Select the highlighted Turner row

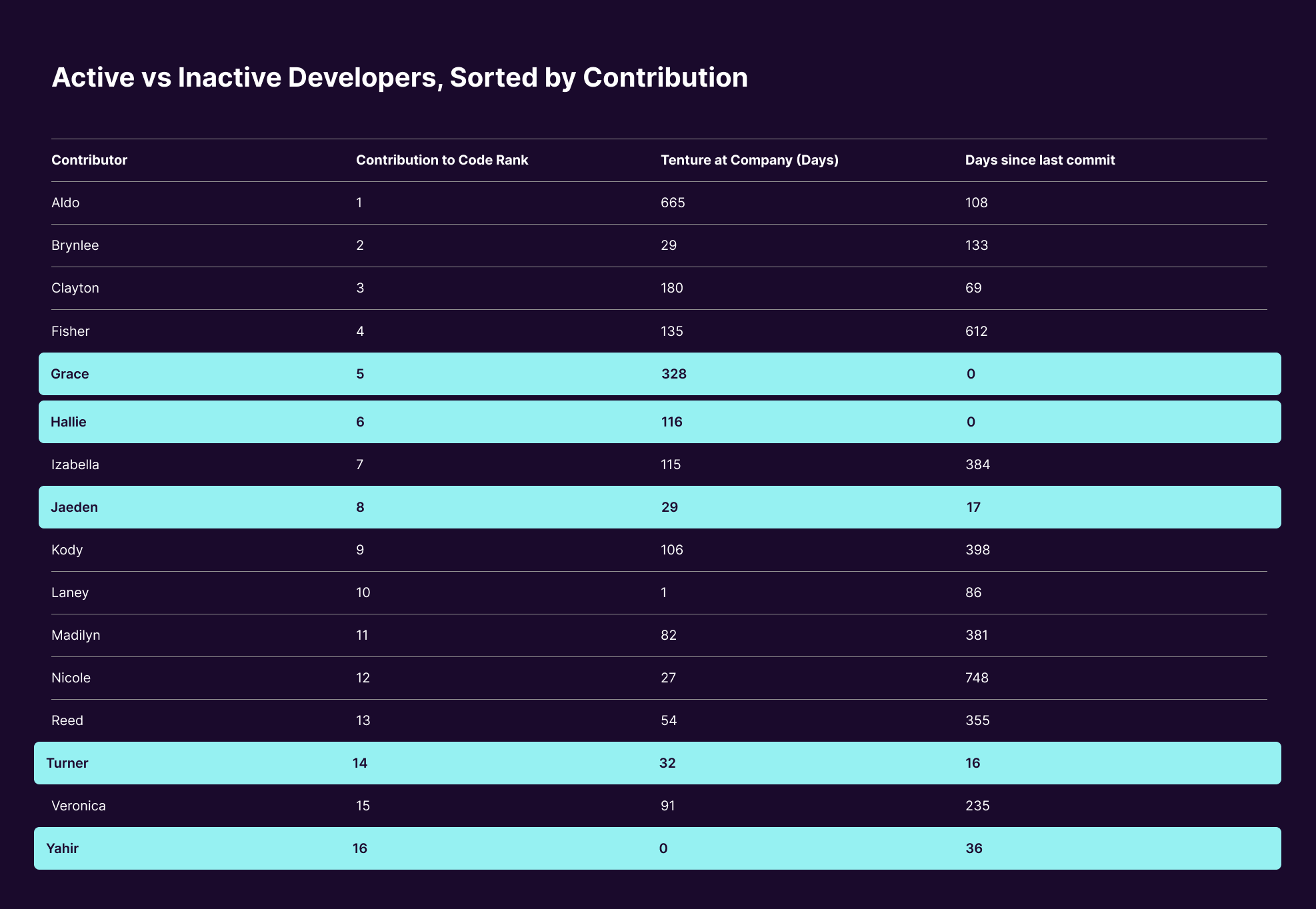click(x=657, y=763)
